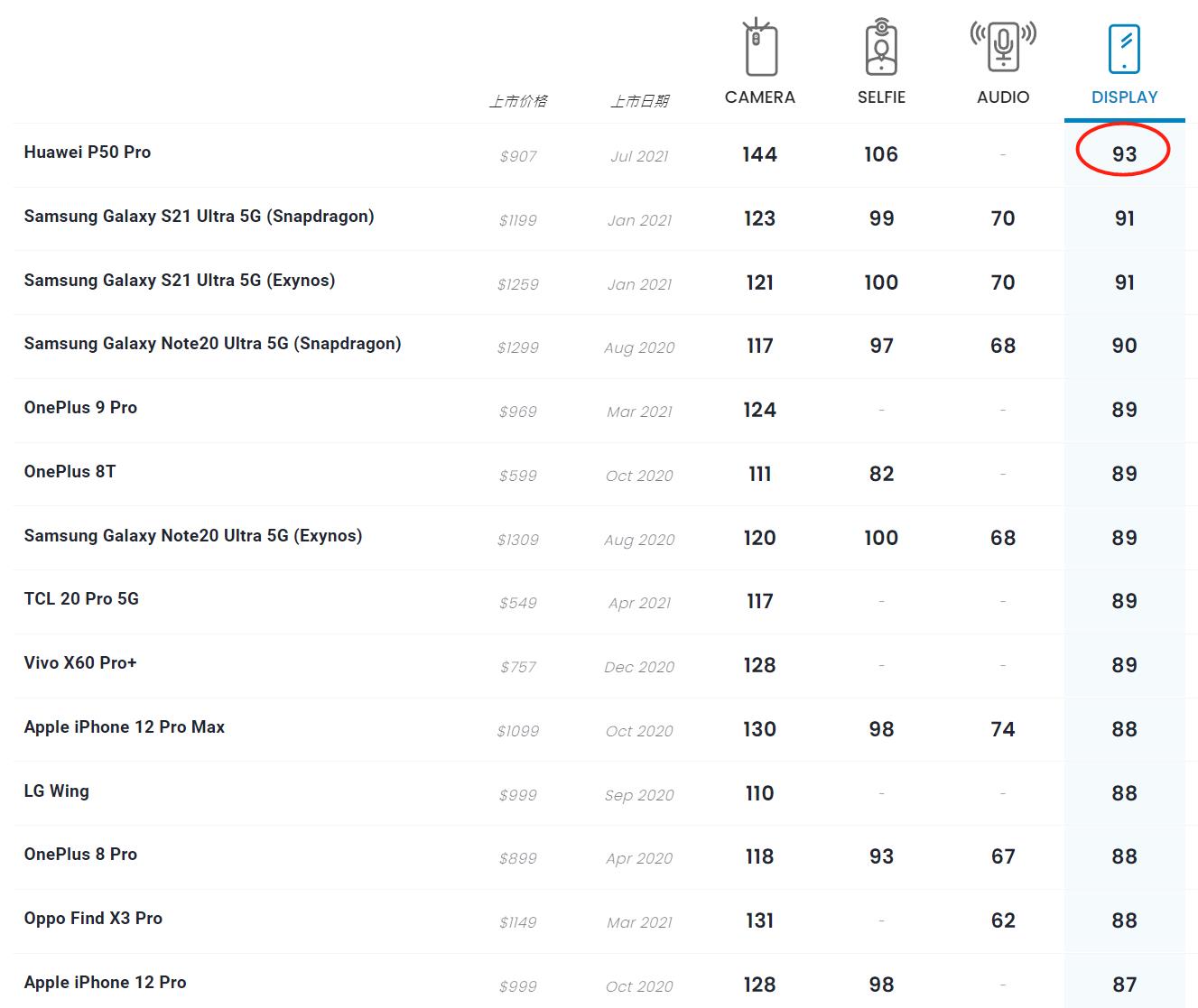Click the AUDIO microphone icon
The image size is (1198, 1008).
[x=1003, y=45]
